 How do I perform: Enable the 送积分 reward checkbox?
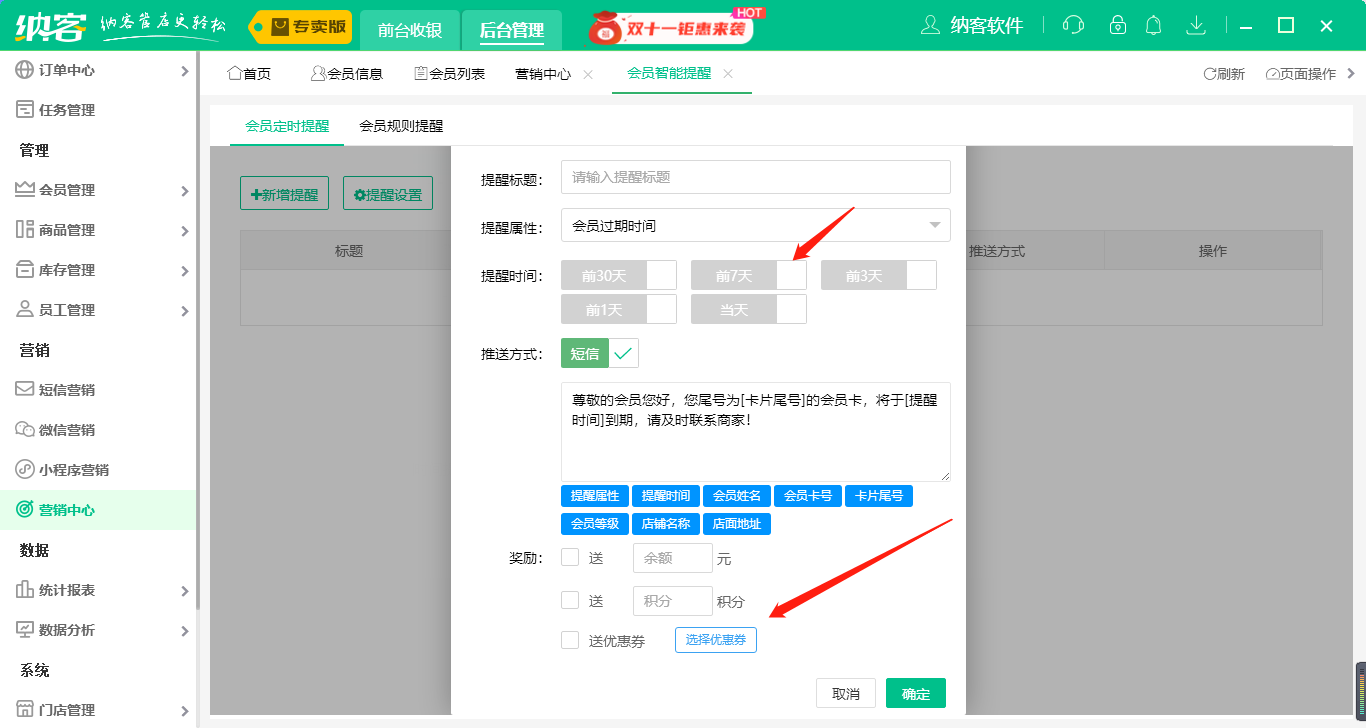pos(570,600)
